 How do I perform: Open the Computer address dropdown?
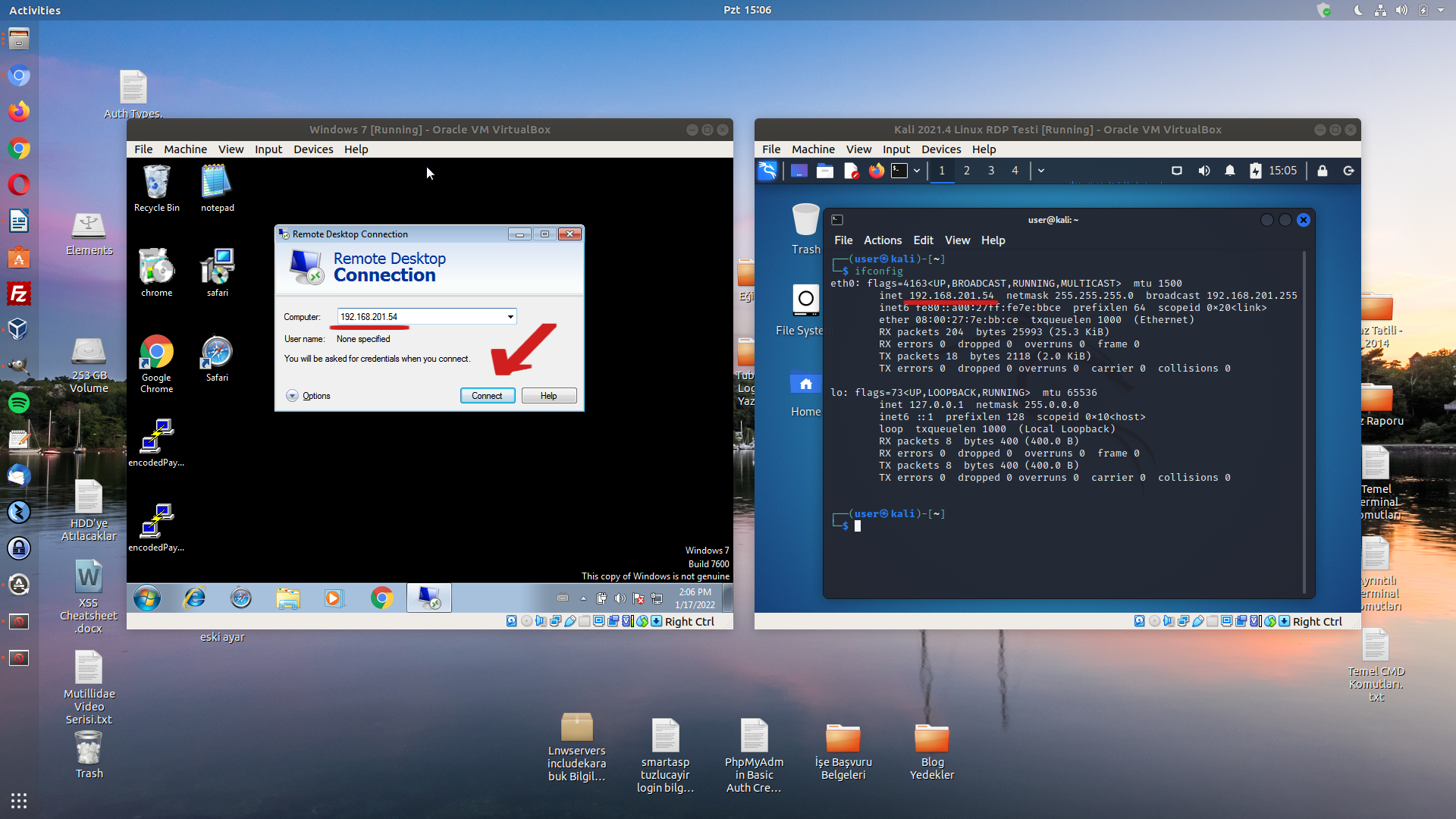click(x=510, y=317)
